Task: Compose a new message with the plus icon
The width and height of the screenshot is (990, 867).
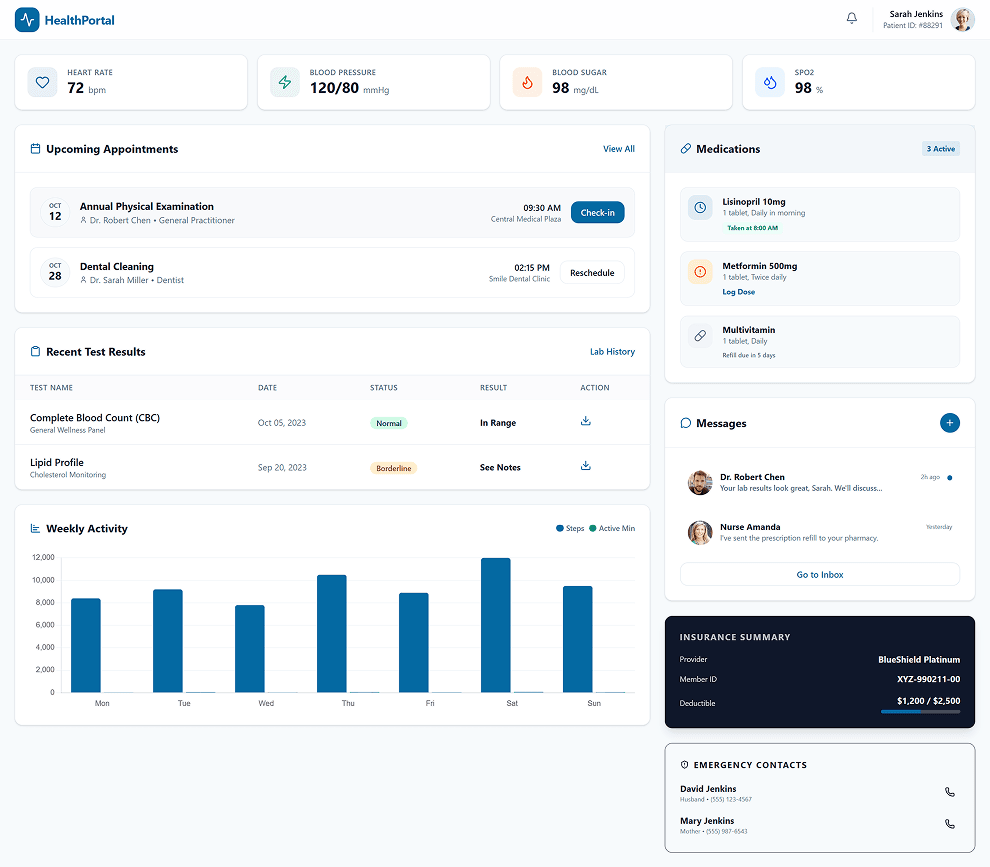Action: 950,423
